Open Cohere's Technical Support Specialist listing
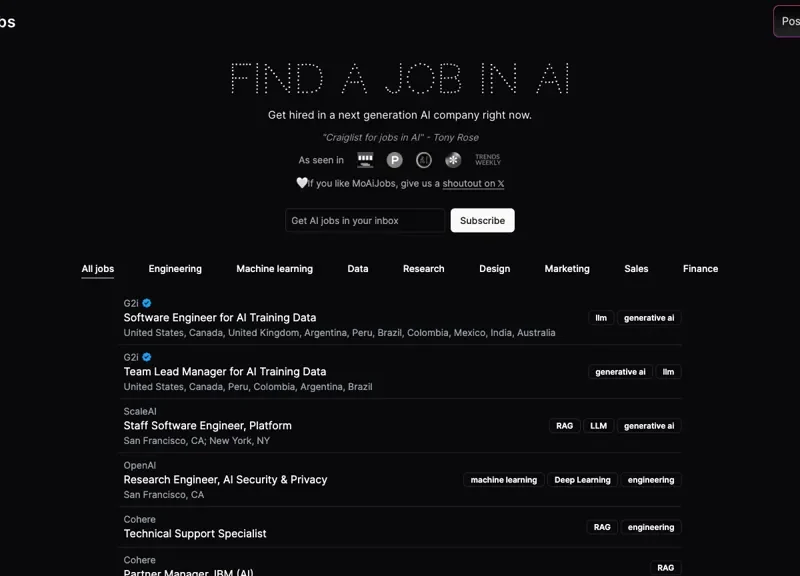 [x=194, y=533]
